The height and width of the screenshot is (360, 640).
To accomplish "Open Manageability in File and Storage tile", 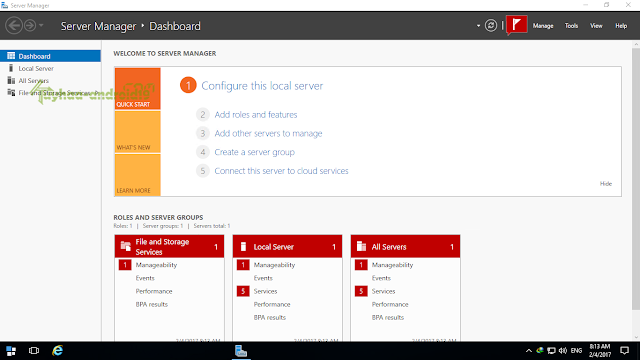I will pyautogui.click(x=156, y=265).
